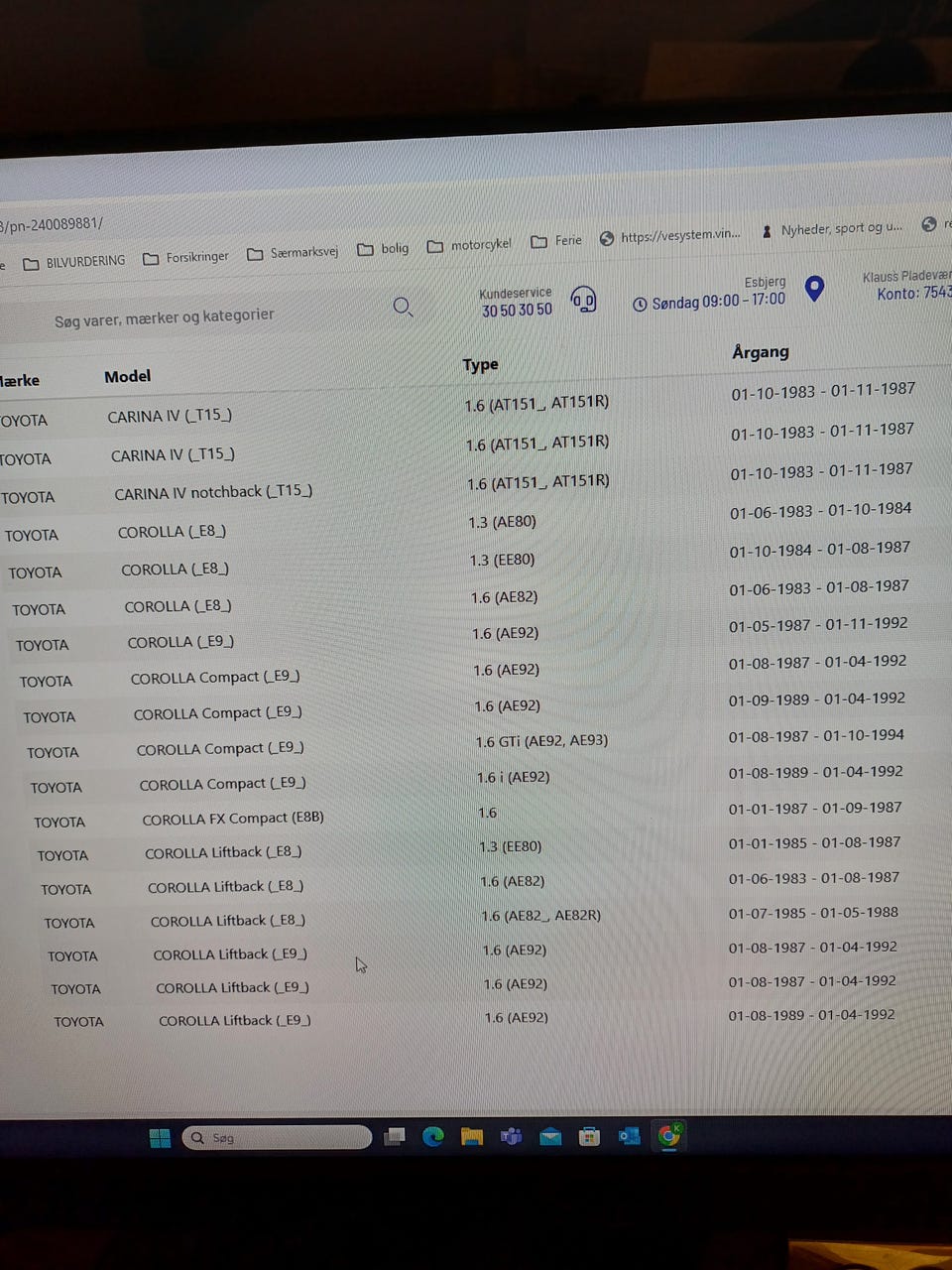Screen dimensions: 952x1270
Task: Click Søndag 09:00 - 17:00 opening hours
Action: click(718, 301)
